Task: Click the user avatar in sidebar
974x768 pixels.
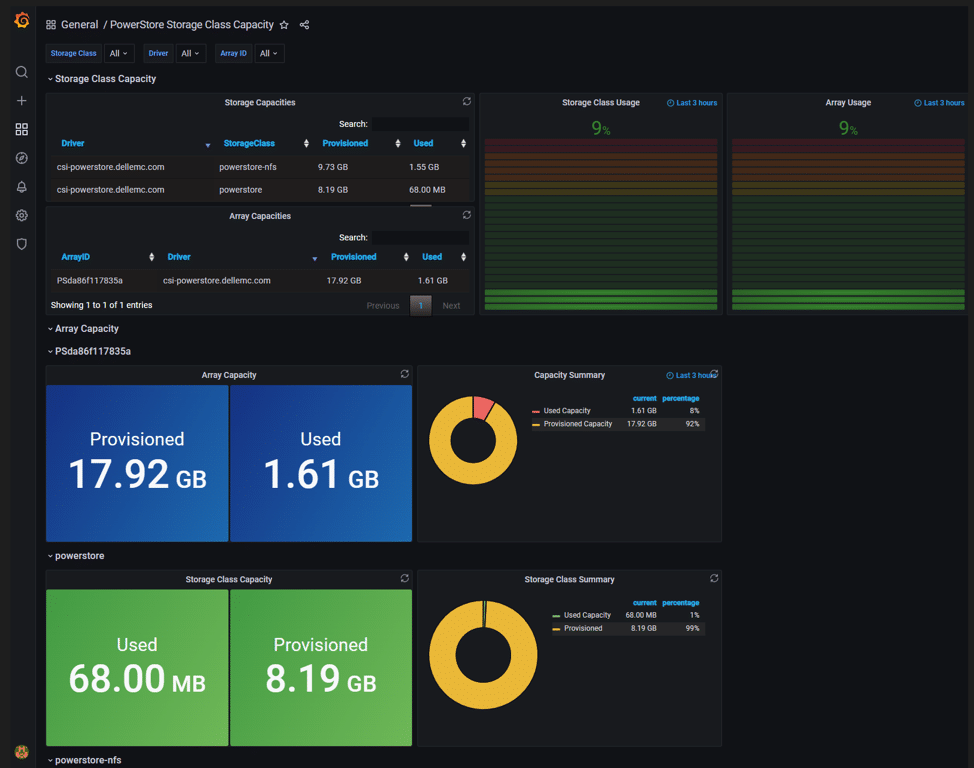Action: coord(22,752)
